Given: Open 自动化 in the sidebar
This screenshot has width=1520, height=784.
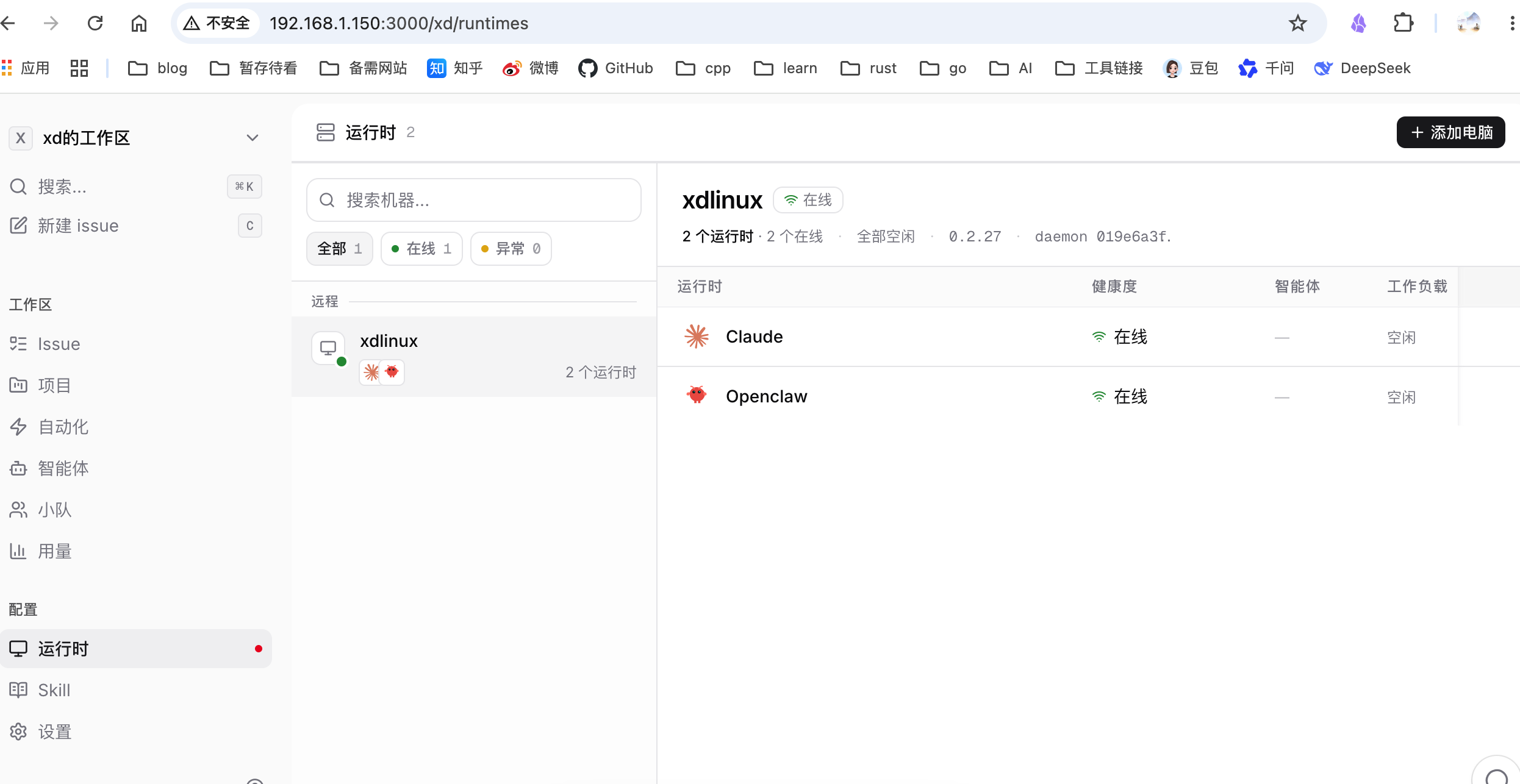Looking at the screenshot, I should (x=135, y=427).
